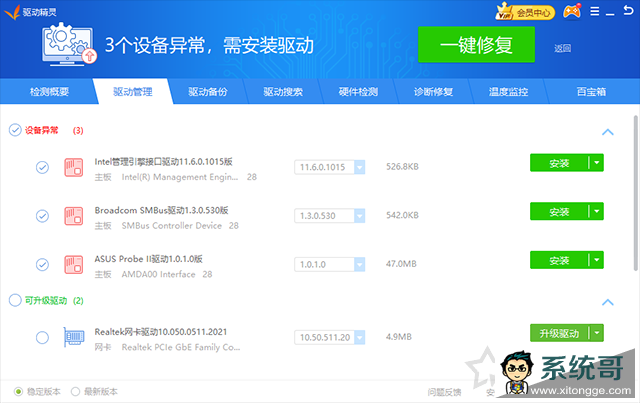The image size is (640, 403).
Task: Open the hamburger main menu icon
Action: [595, 11]
